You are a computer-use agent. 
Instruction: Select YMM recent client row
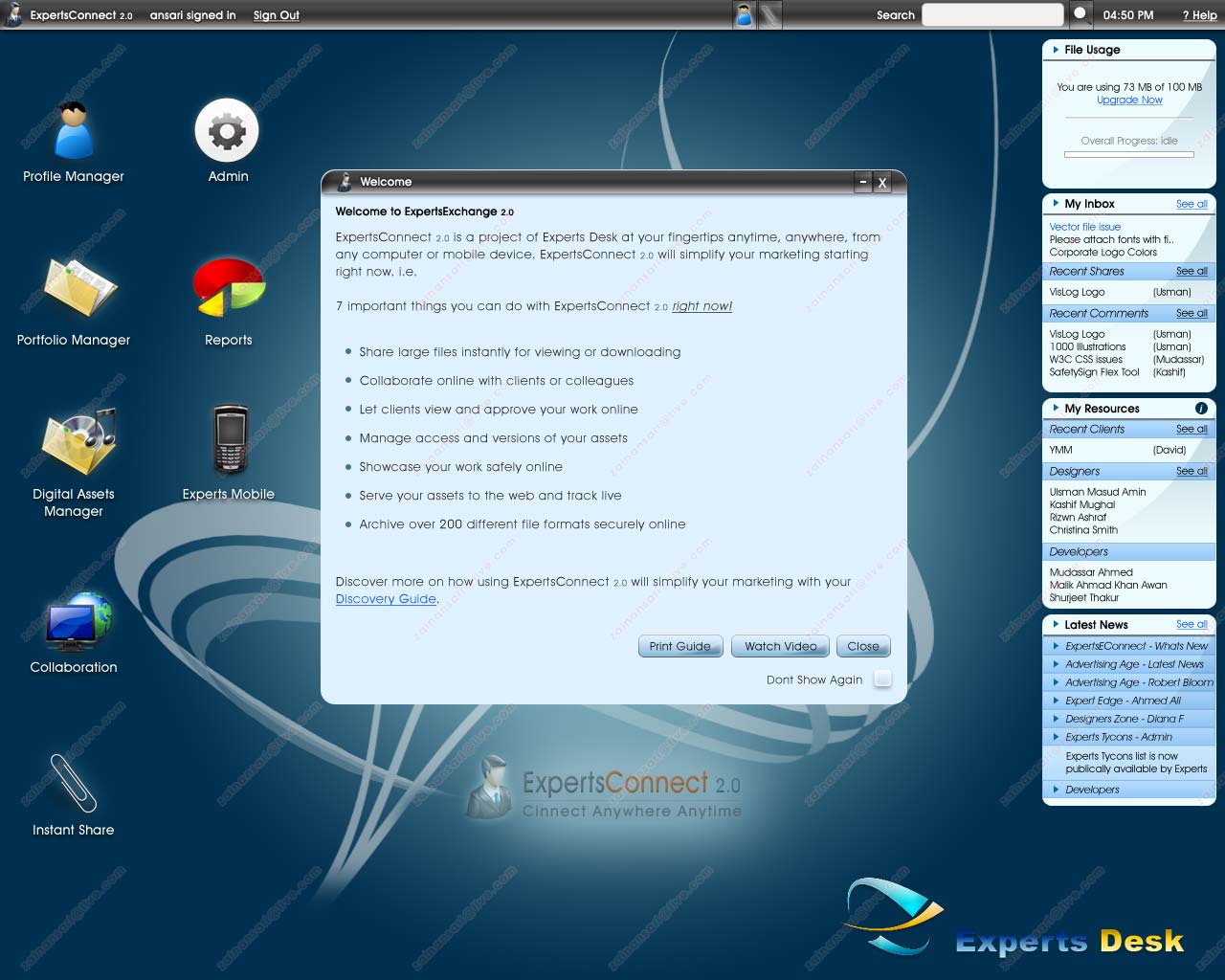click(x=1118, y=450)
